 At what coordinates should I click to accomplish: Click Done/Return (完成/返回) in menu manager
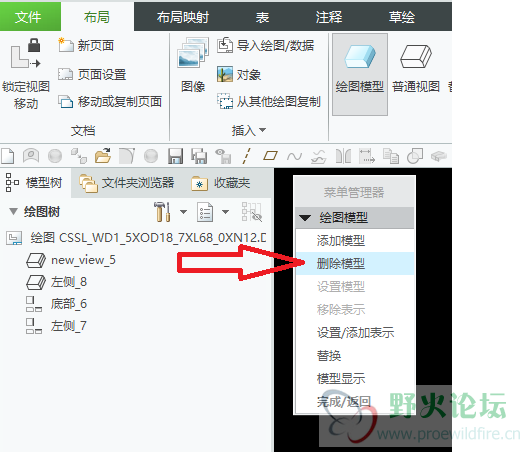click(344, 402)
